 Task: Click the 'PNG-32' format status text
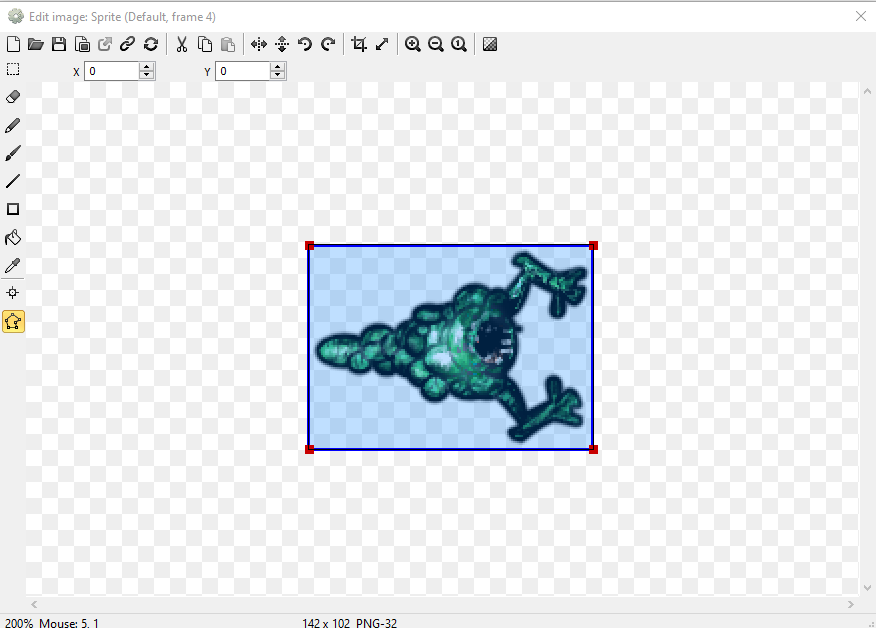coord(377,622)
